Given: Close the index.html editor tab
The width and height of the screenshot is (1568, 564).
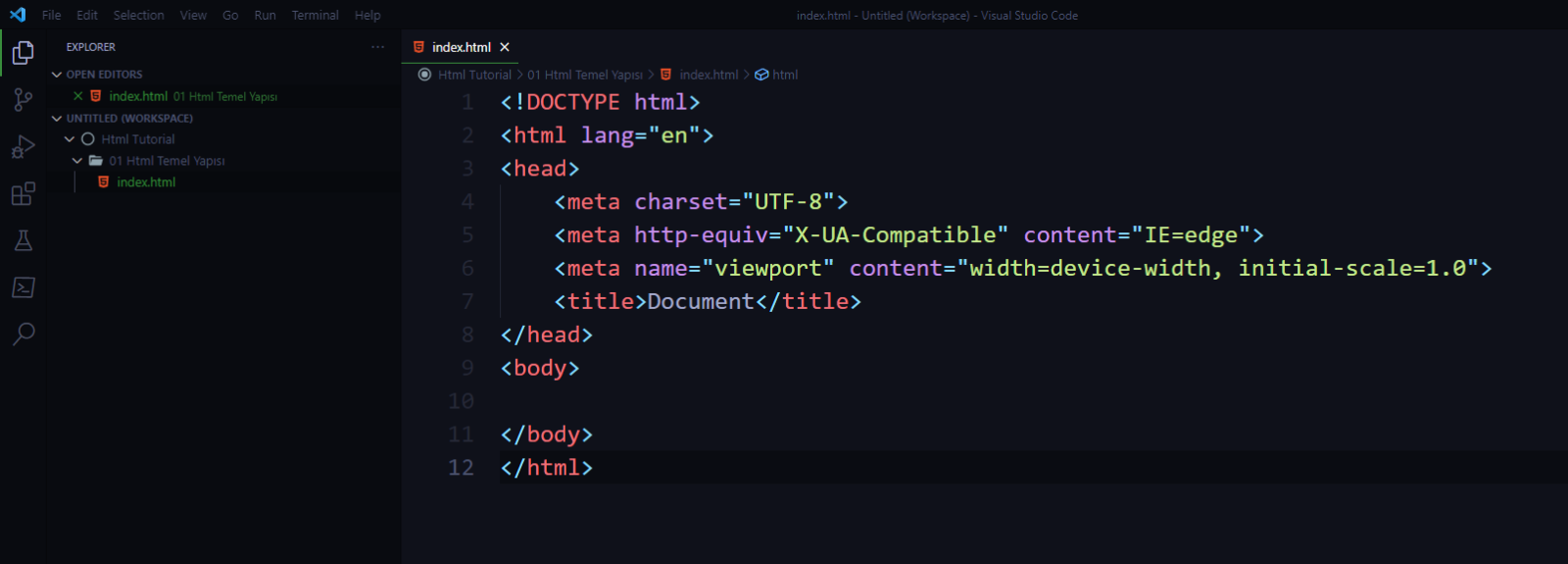Looking at the screenshot, I should pos(505,47).
